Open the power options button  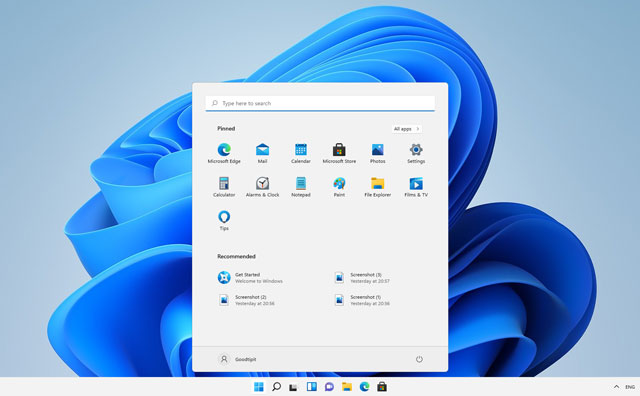[x=419, y=359]
